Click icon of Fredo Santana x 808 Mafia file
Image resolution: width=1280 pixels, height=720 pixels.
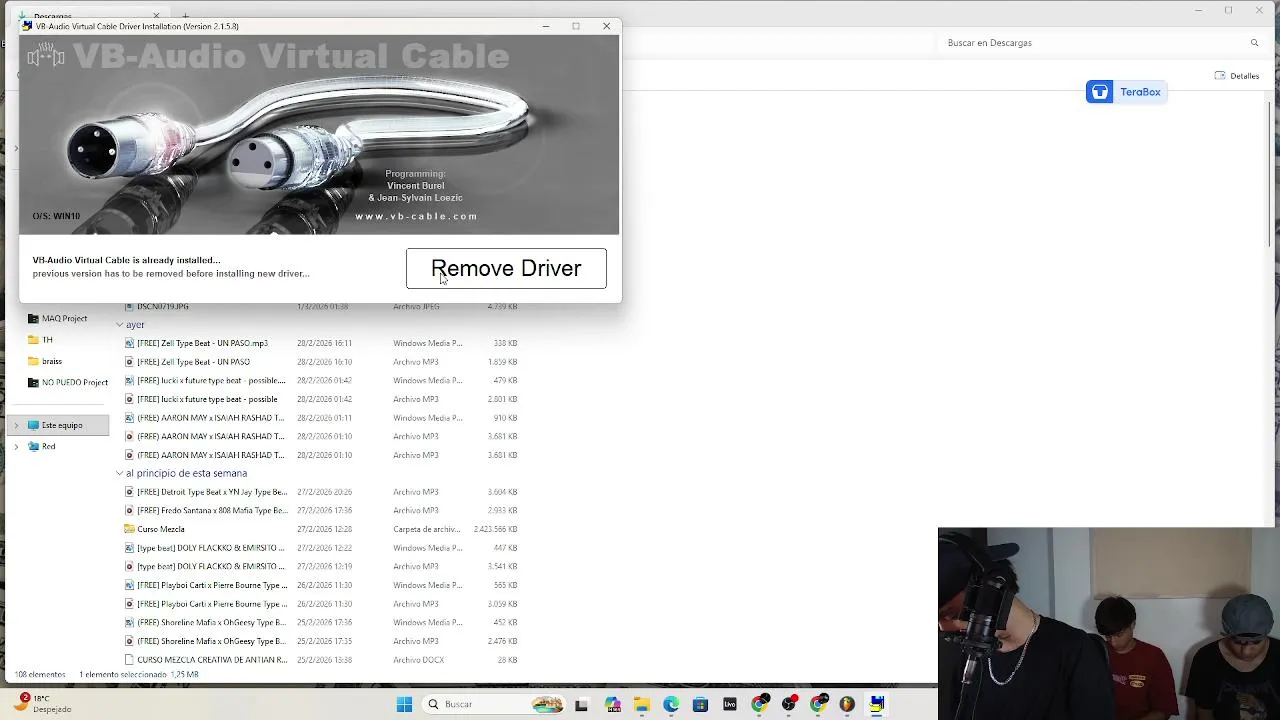(x=129, y=511)
